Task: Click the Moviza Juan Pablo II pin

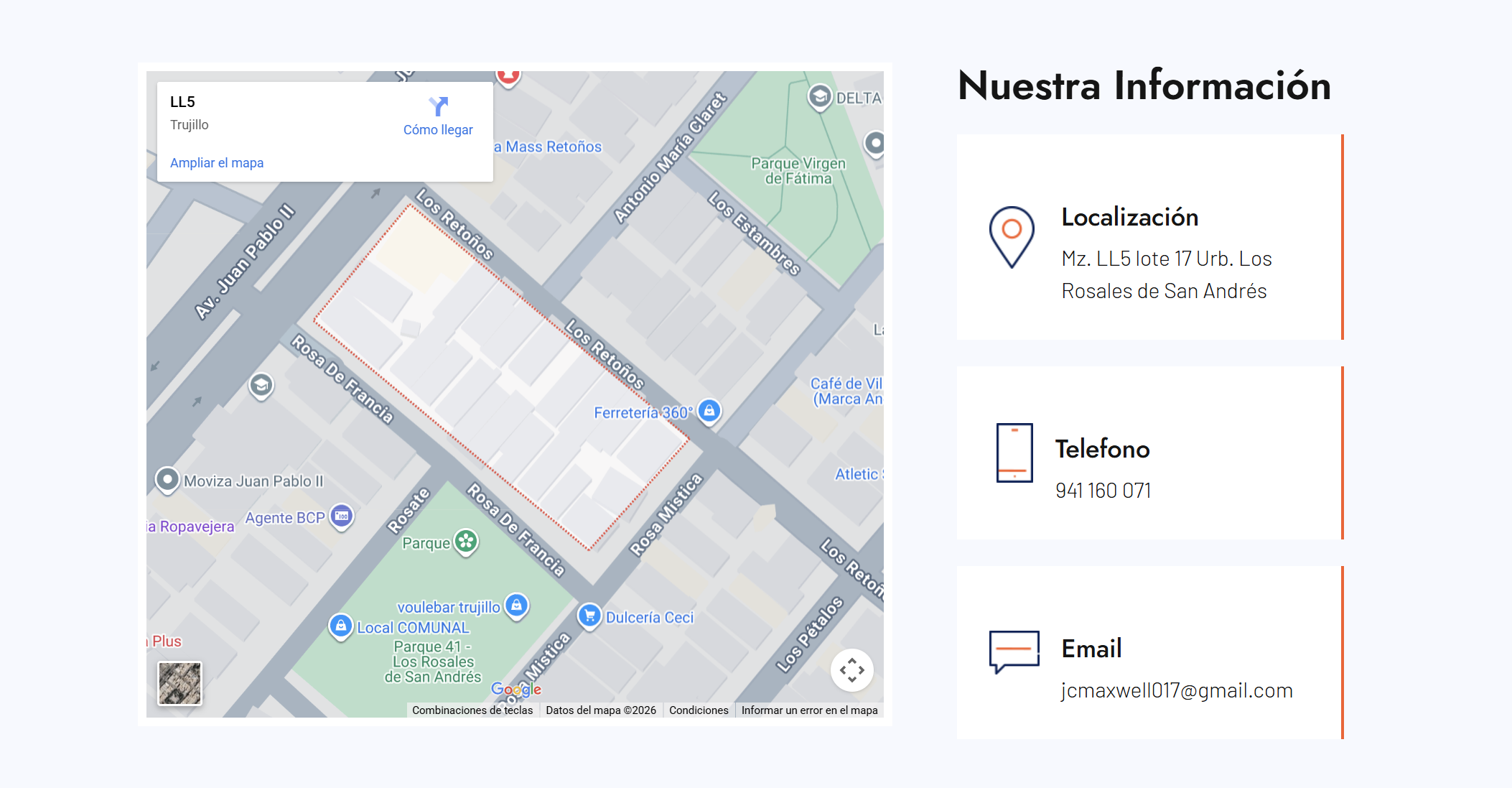Action: 167,479
